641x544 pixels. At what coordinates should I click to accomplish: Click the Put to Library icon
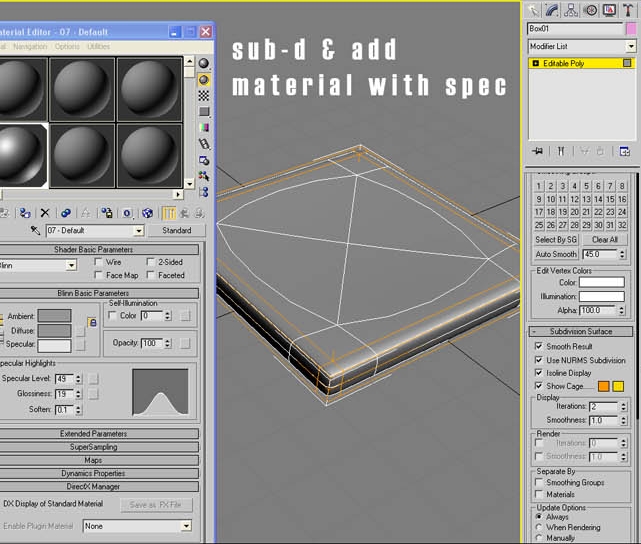click(x=107, y=213)
